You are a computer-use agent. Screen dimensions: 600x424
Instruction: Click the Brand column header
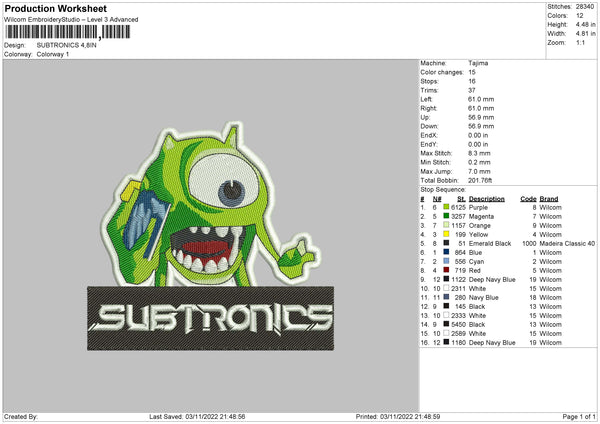coord(549,199)
